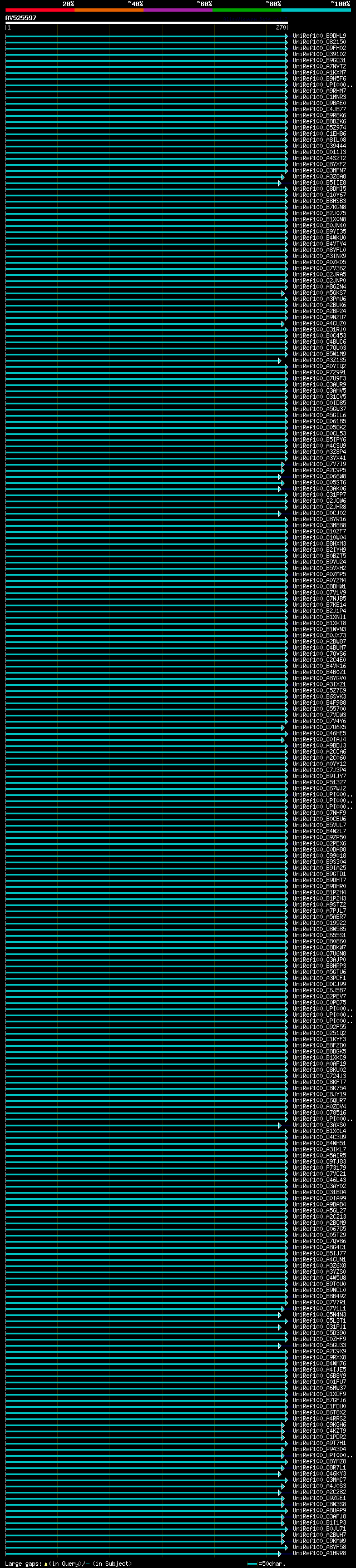
Task: Select the UniRef100_Q9BAE0 label
Action: point(319,103)
